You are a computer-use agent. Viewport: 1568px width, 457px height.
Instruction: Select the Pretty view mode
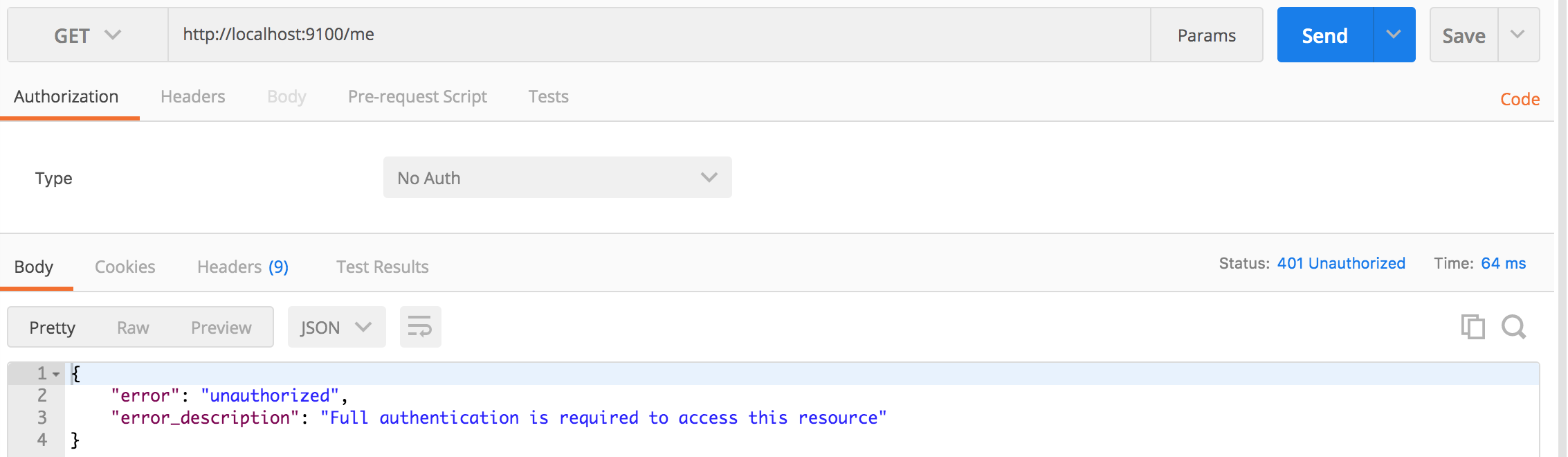pyautogui.click(x=52, y=327)
